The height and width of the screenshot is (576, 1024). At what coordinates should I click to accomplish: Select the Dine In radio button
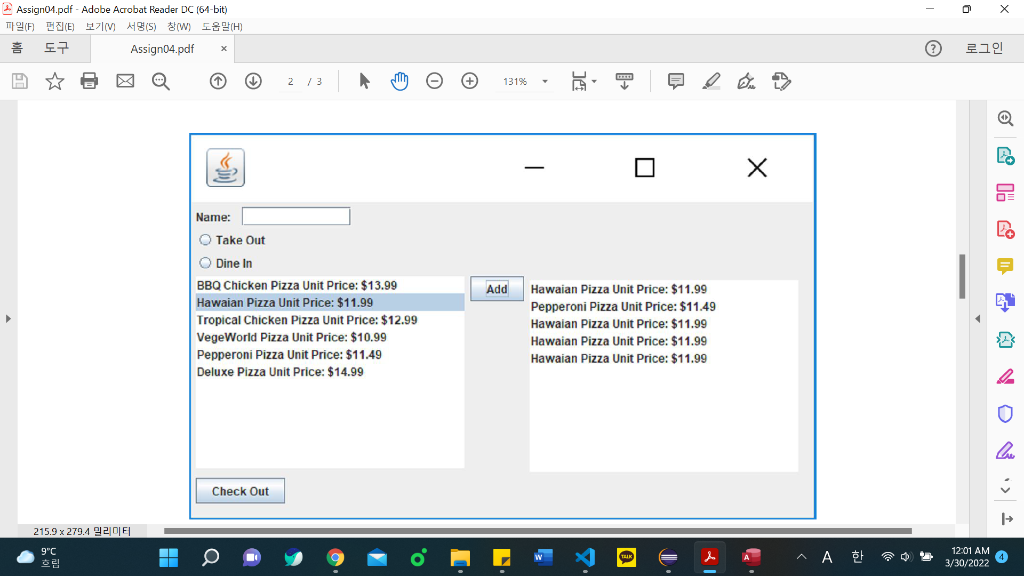click(204, 263)
